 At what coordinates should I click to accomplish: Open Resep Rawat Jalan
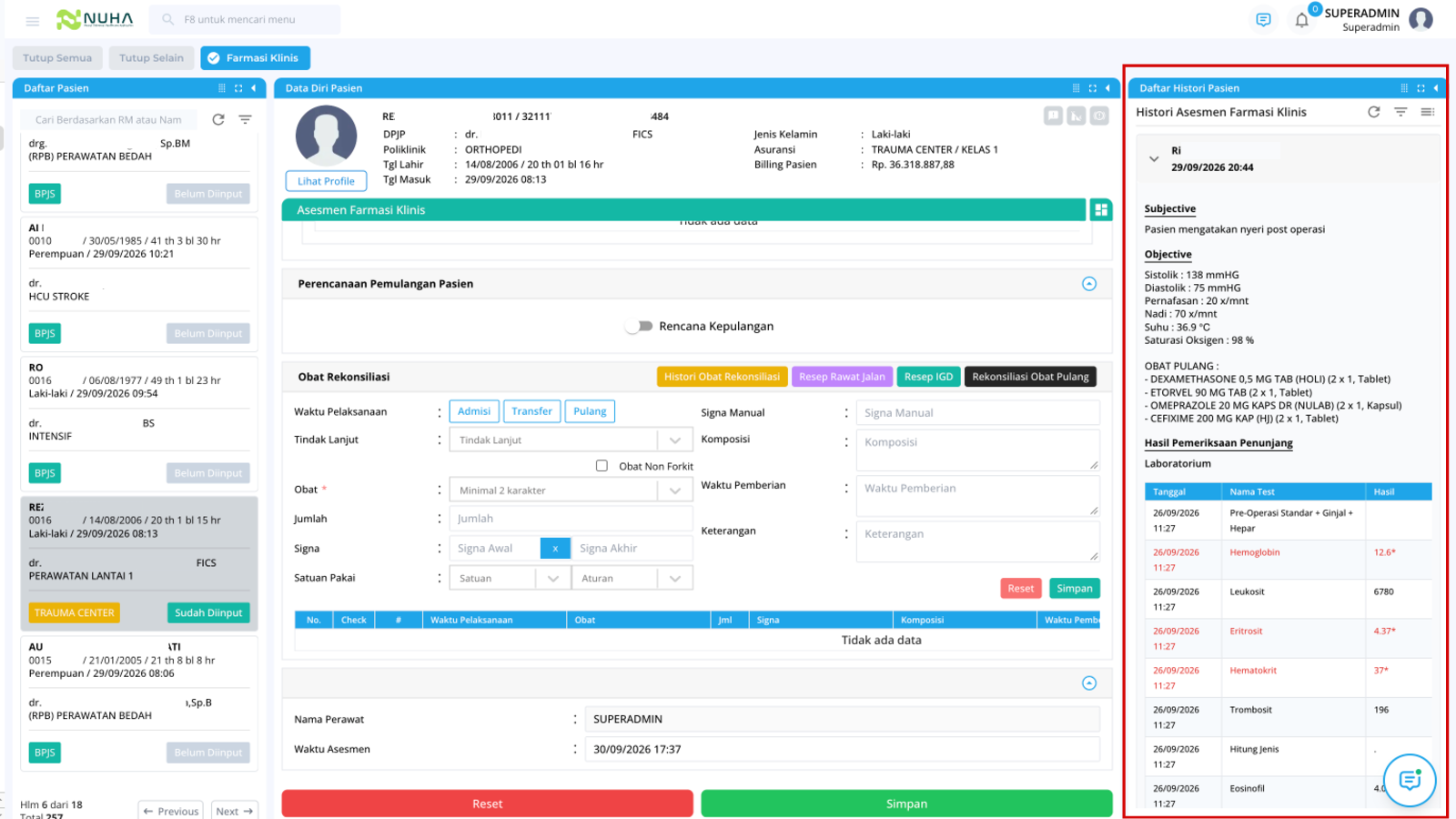[842, 377]
